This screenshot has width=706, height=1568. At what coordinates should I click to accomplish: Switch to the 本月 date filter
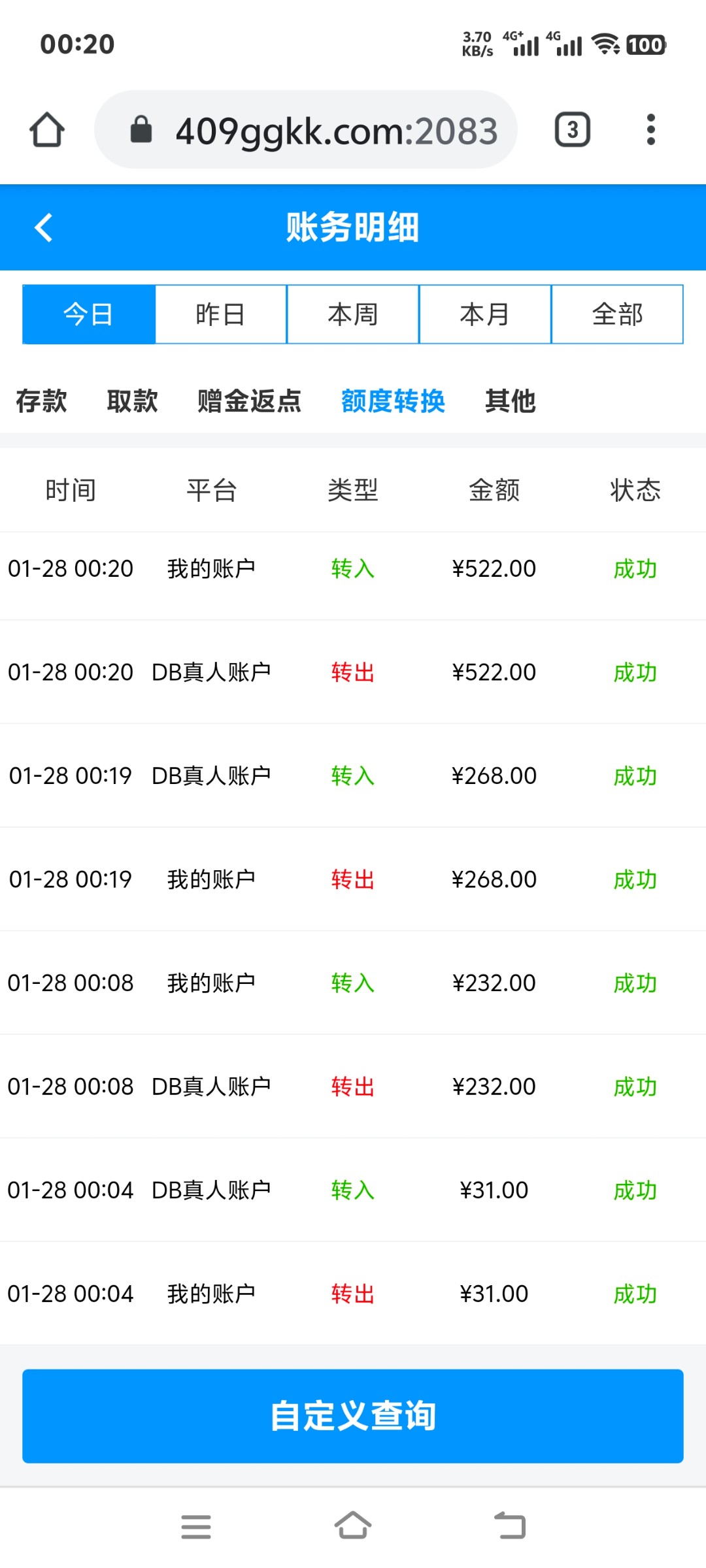[x=485, y=314]
